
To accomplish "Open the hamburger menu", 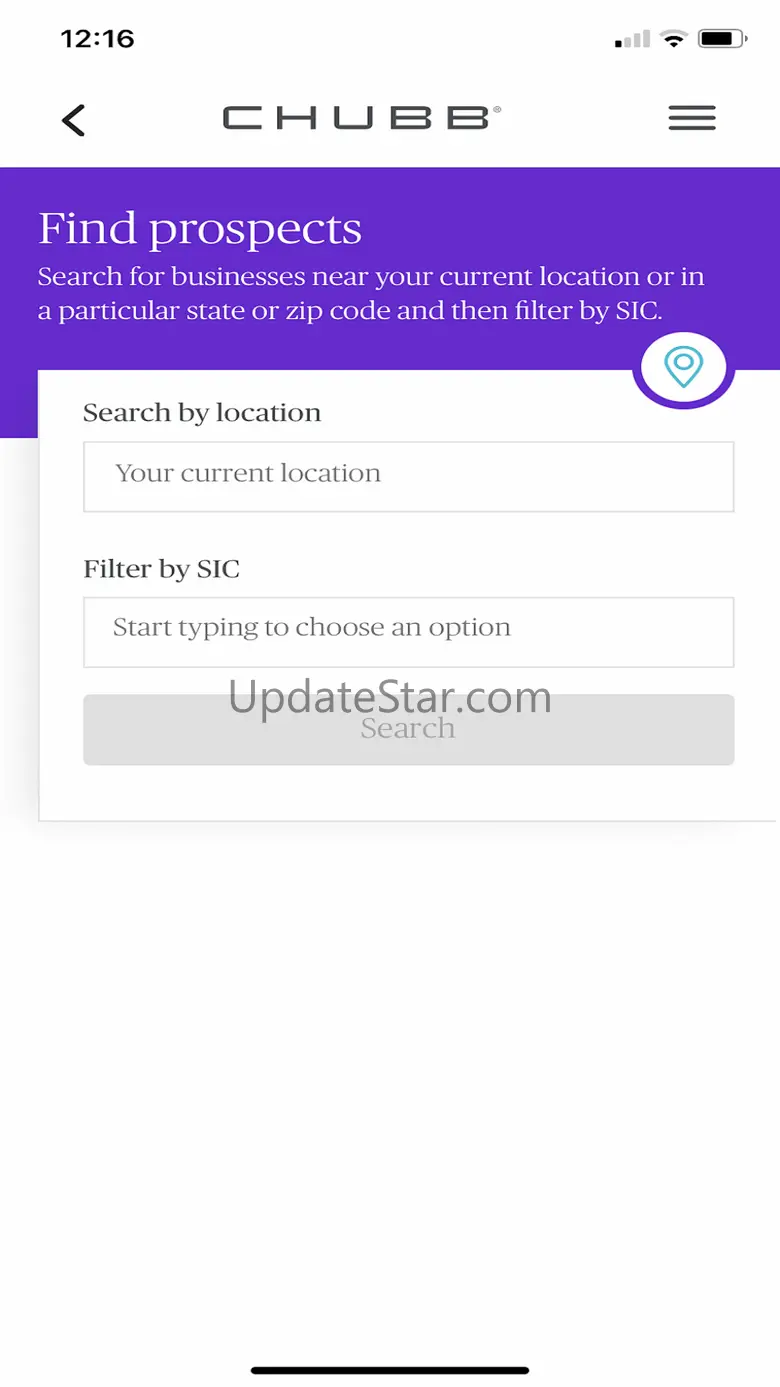I will pyautogui.click(x=692, y=118).
